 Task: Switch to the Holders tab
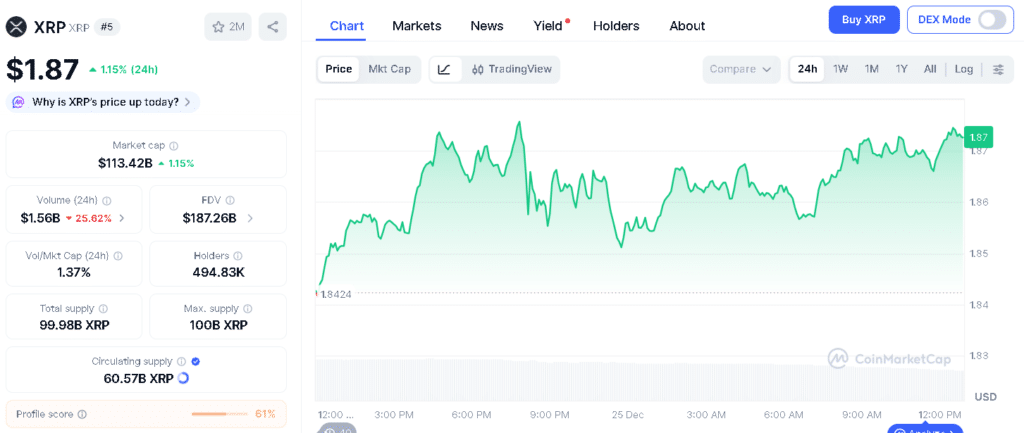pos(616,26)
